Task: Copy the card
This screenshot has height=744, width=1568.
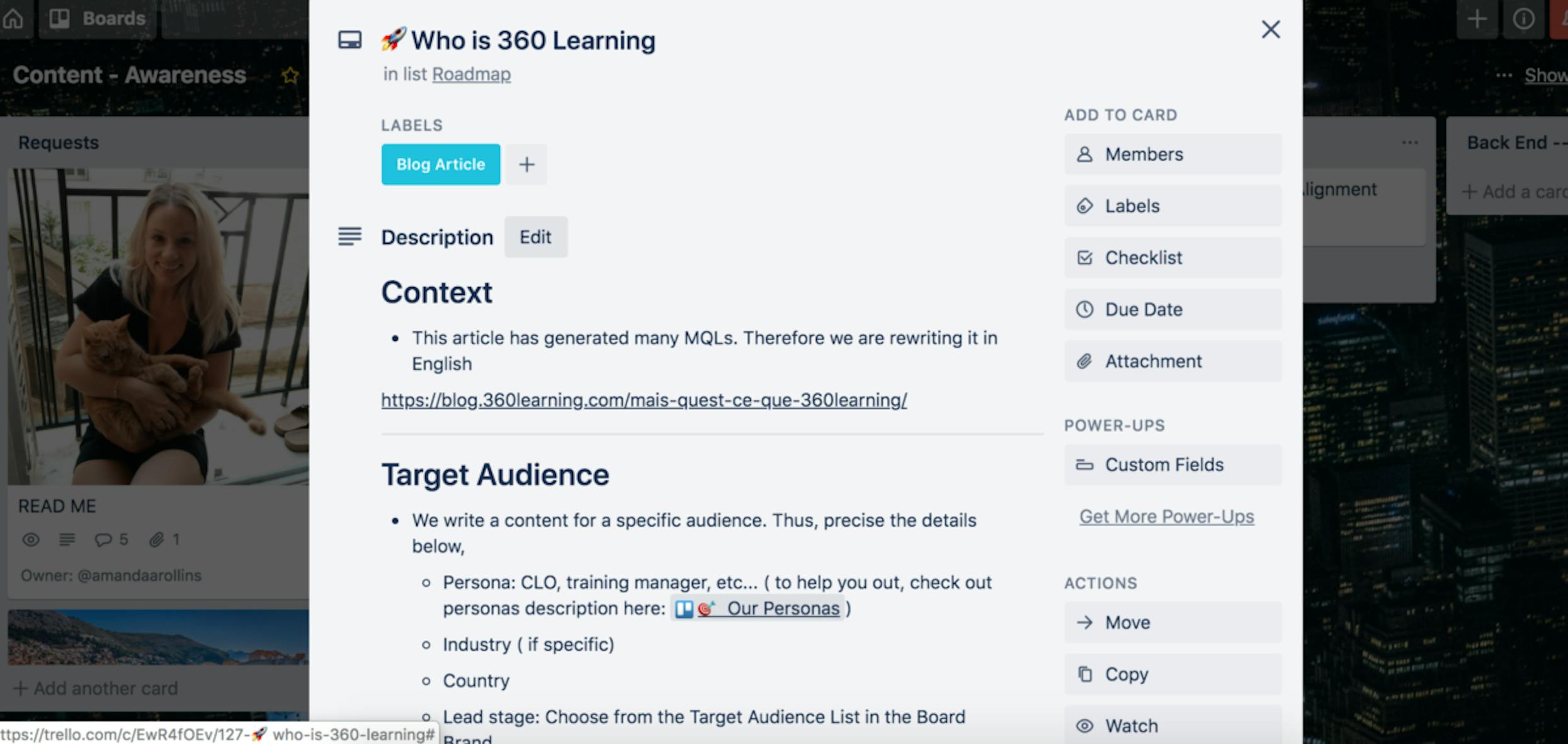Action: 1173,674
